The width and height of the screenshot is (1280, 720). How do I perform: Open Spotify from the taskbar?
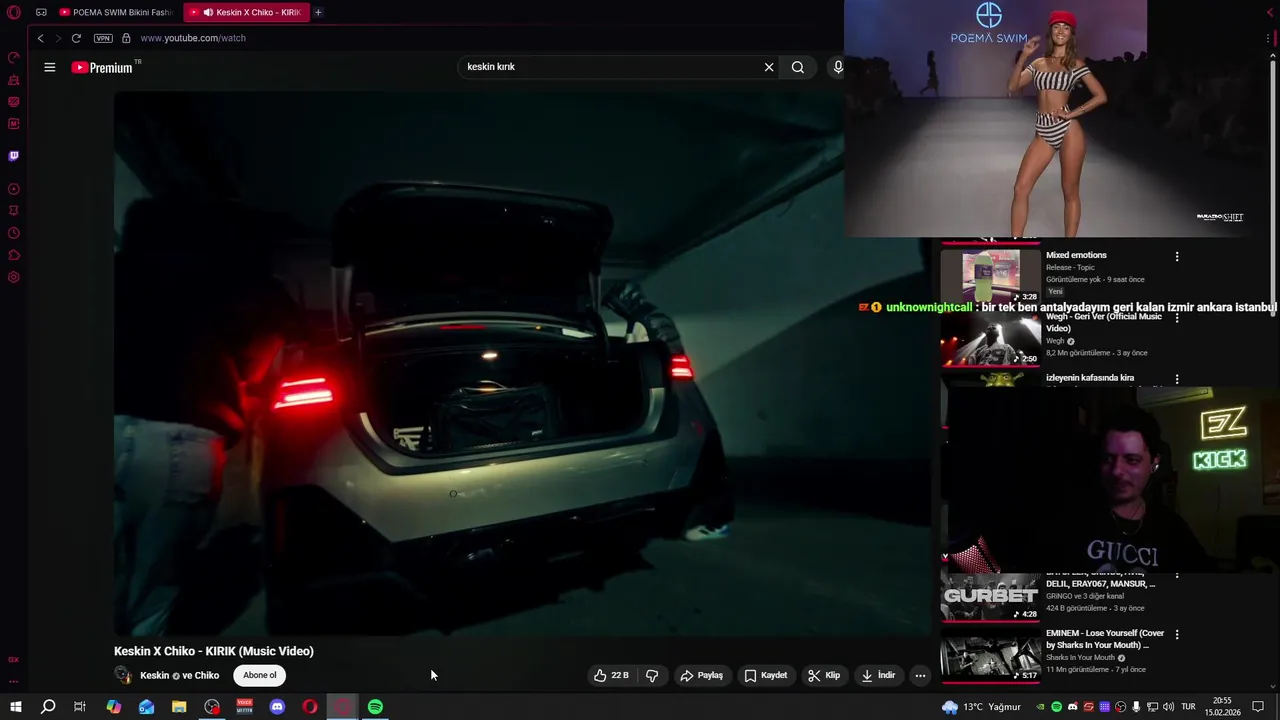click(x=375, y=707)
